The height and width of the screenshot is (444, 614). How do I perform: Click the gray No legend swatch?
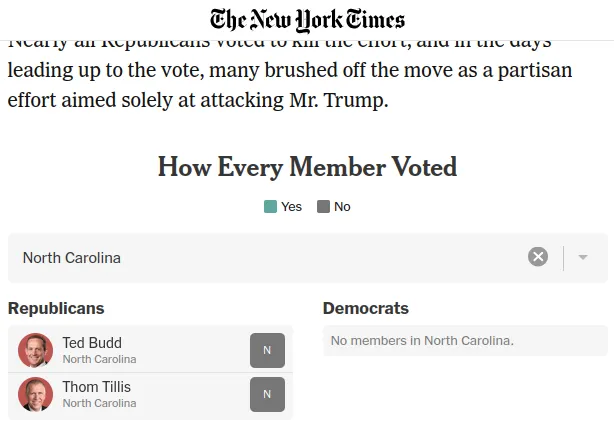[x=323, y=207]
